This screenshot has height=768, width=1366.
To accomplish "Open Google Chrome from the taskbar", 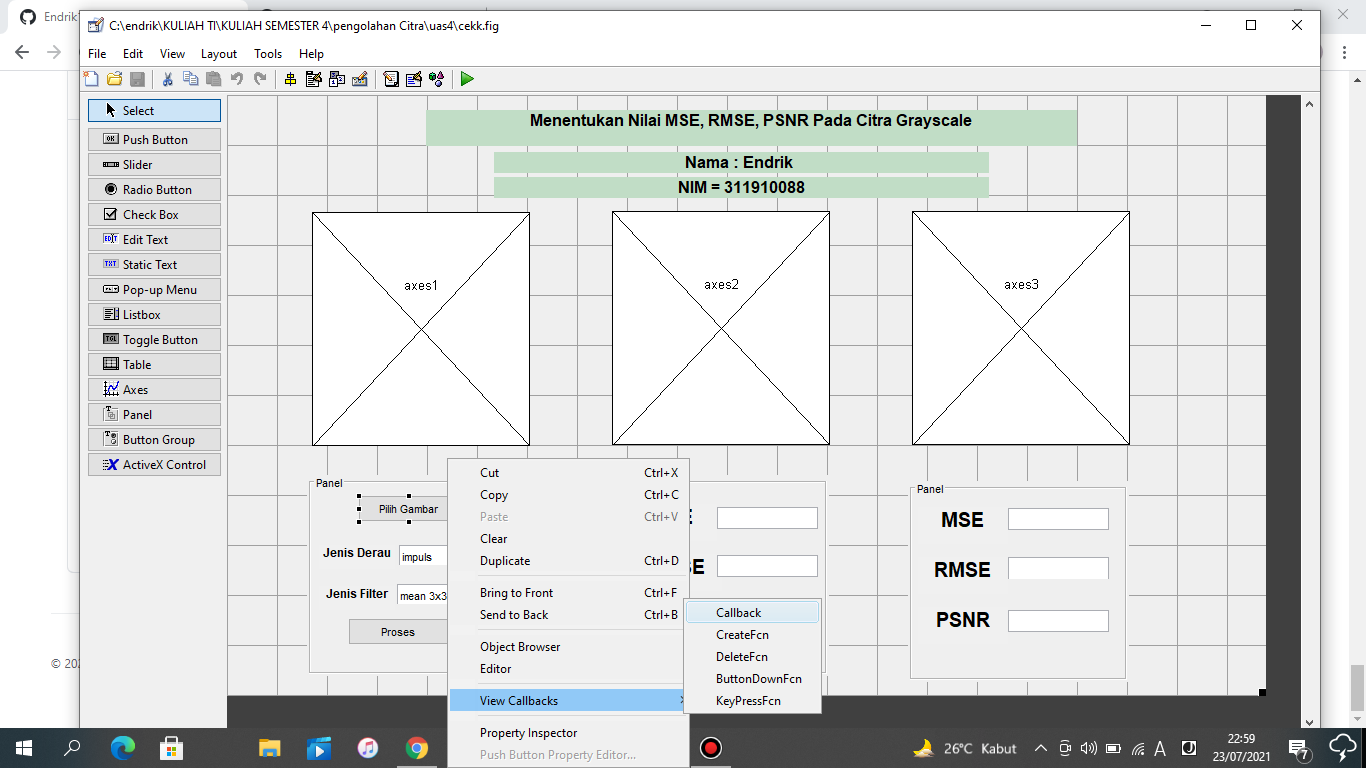I will coord(417,748).
